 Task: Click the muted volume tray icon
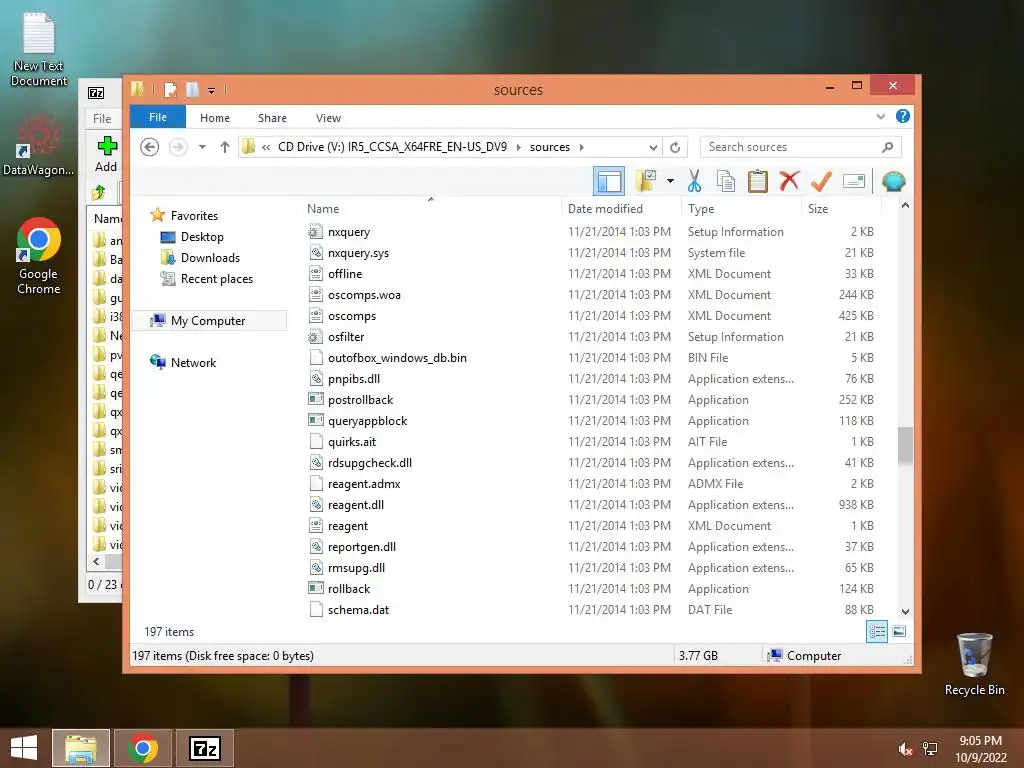click(905, 748)
